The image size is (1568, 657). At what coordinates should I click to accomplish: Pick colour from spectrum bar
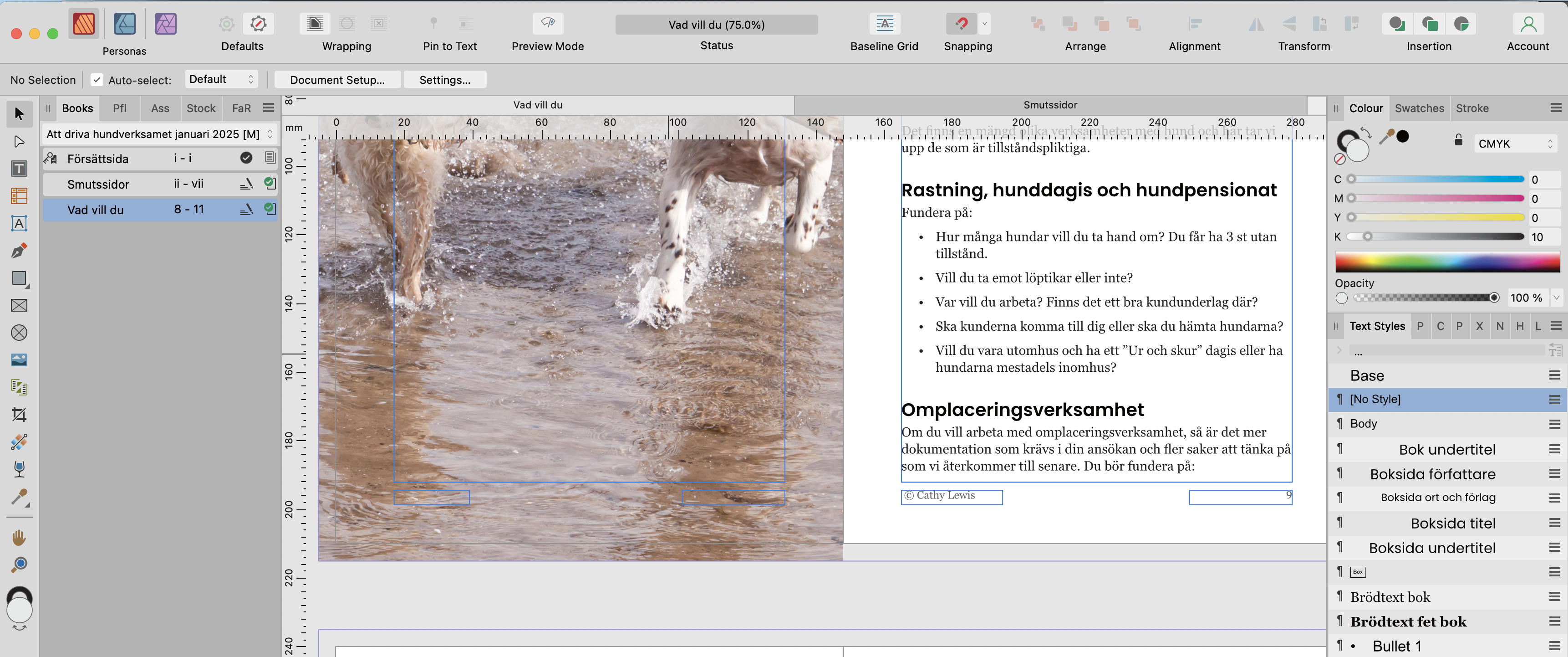1446,262
